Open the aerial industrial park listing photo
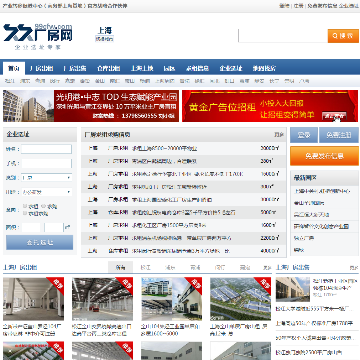Screen dimensions: 360x360 pos(240,299)
